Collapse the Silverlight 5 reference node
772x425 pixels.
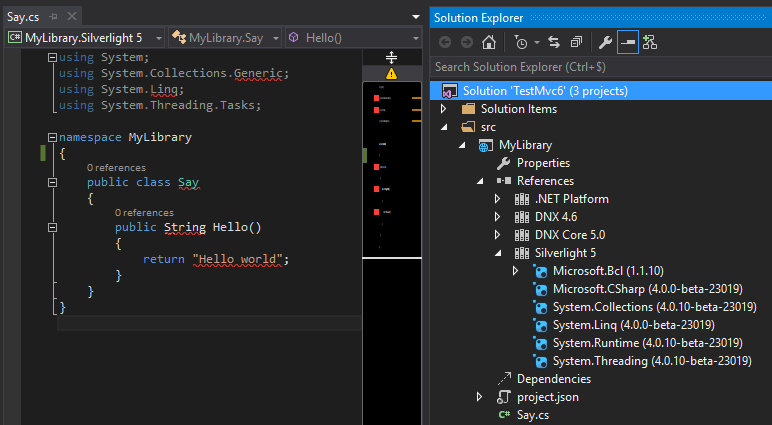click(498, 253)
